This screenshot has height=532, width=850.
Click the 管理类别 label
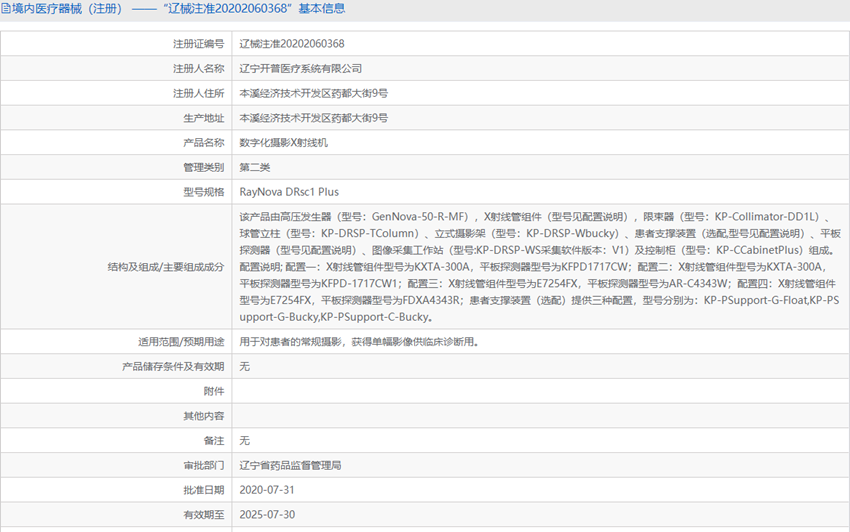click(x=204, y=168)
